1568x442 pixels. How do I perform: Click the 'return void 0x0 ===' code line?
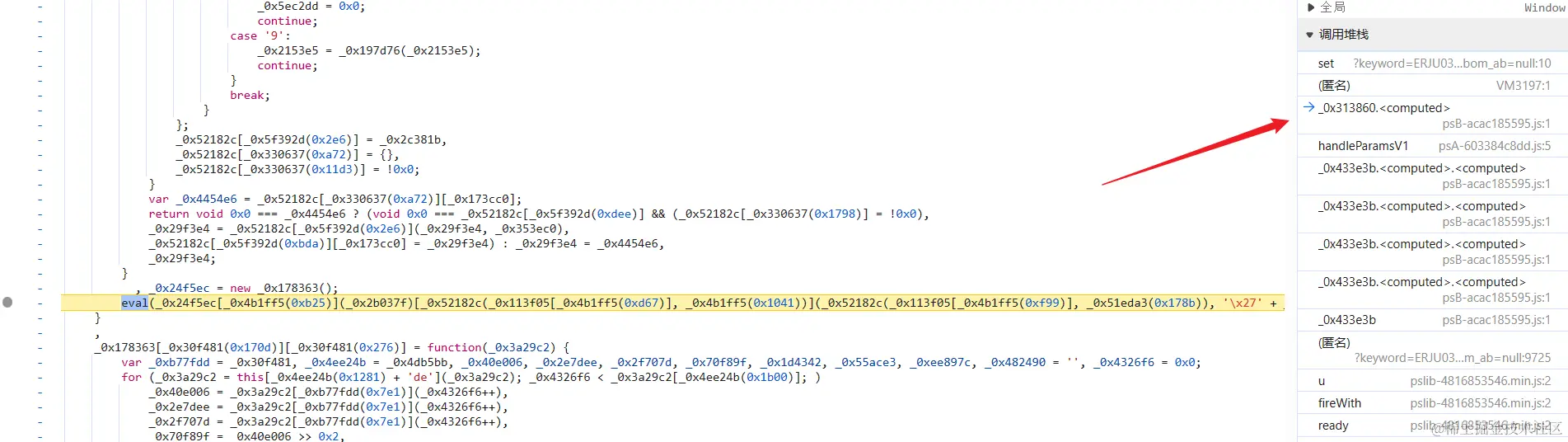coord(539,214)
